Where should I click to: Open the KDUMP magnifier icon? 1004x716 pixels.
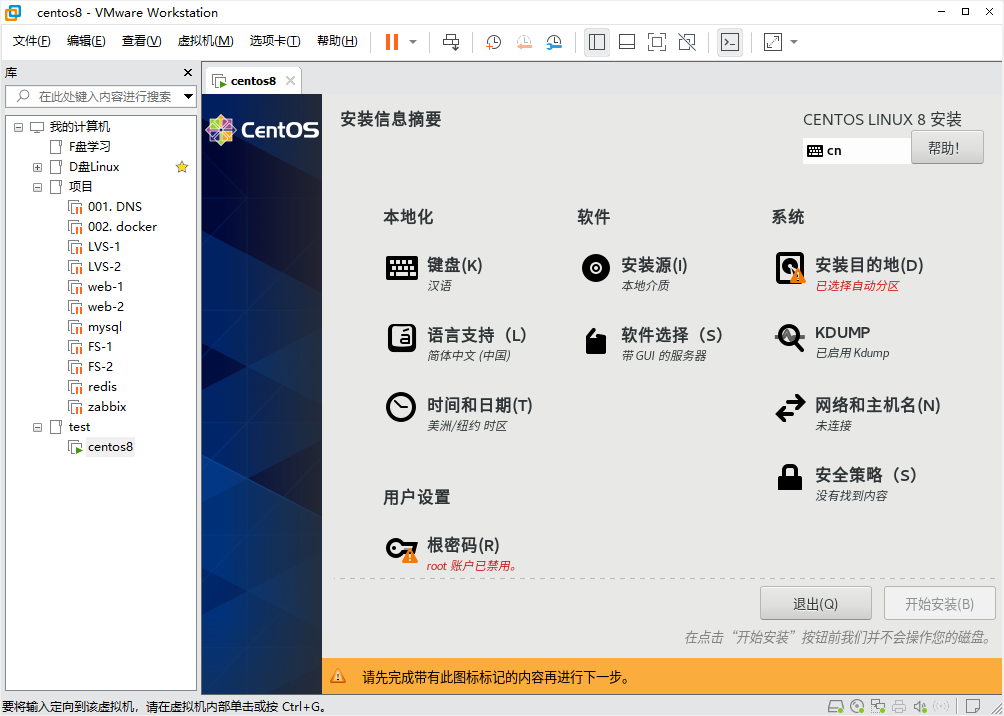click(790, 338)
